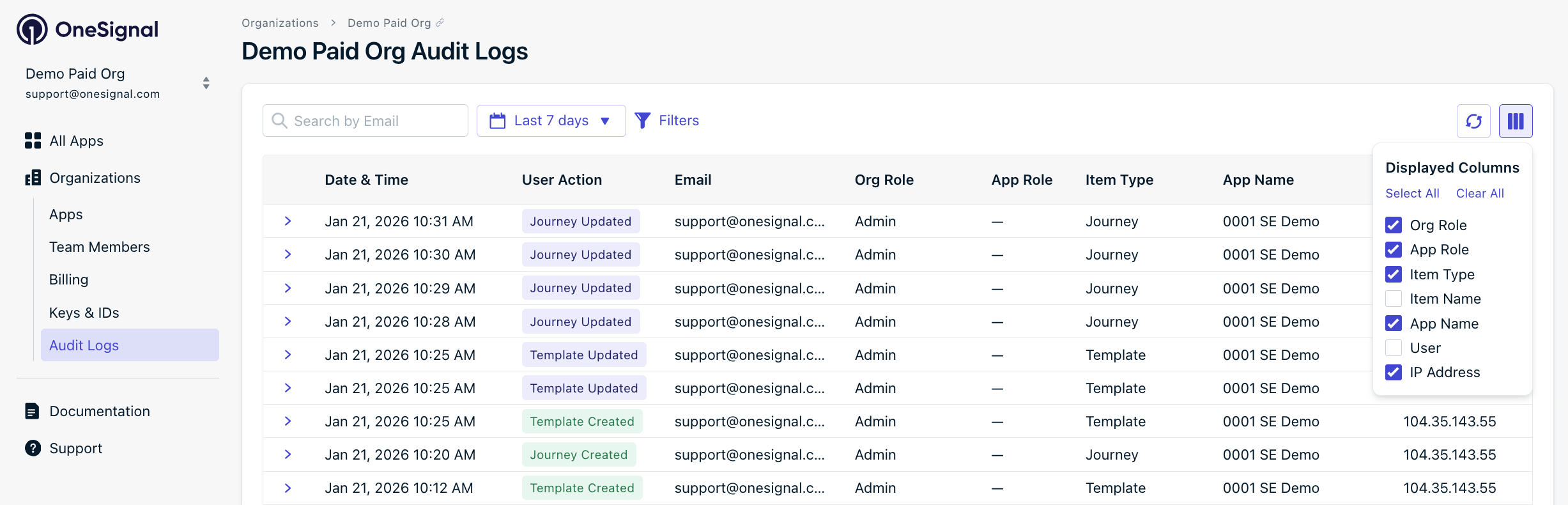Expand the 10:12 AM Template Created row

coord(288,488)
